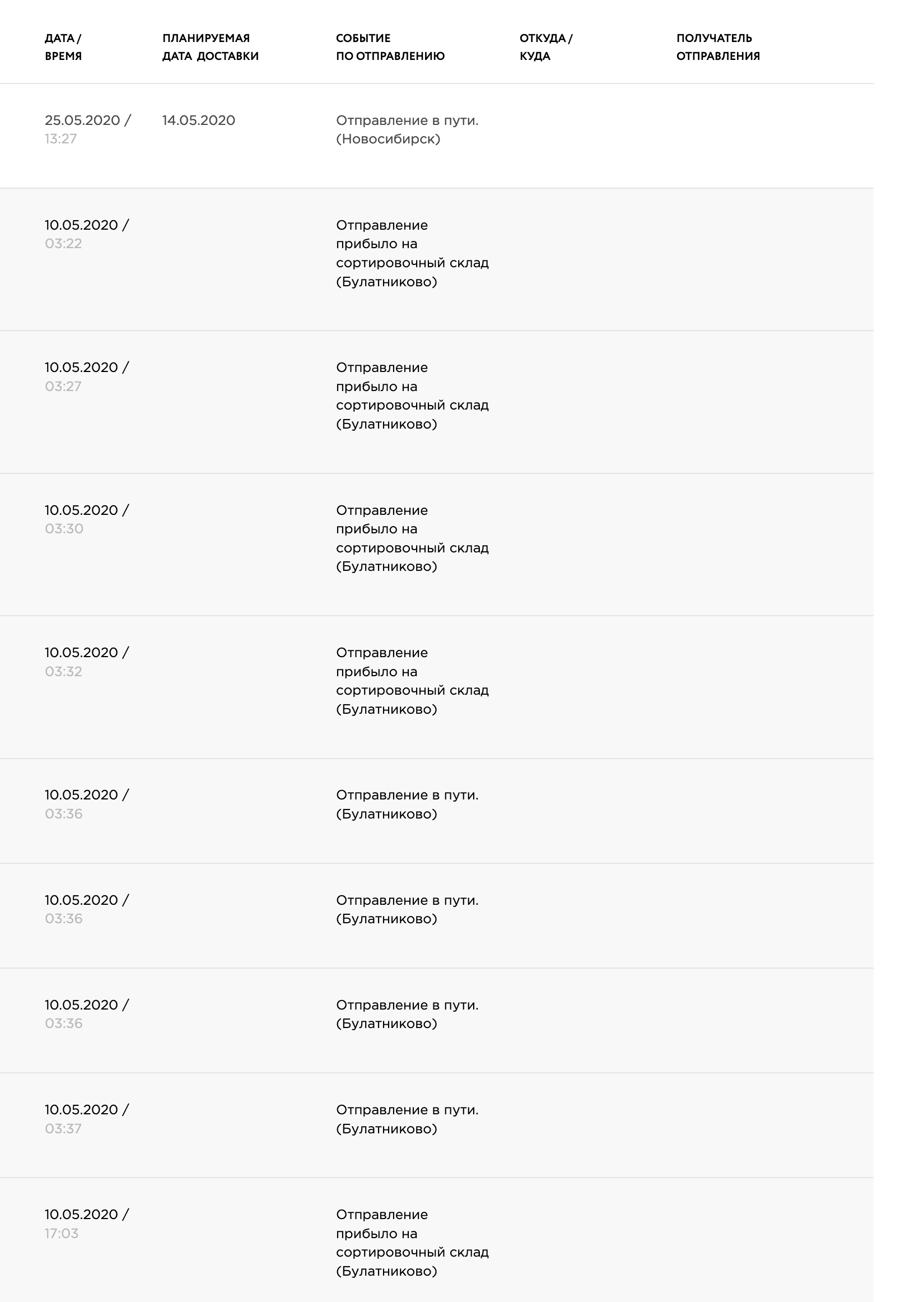Click the 03:37 timestamp

click(x=63, y=1128)
